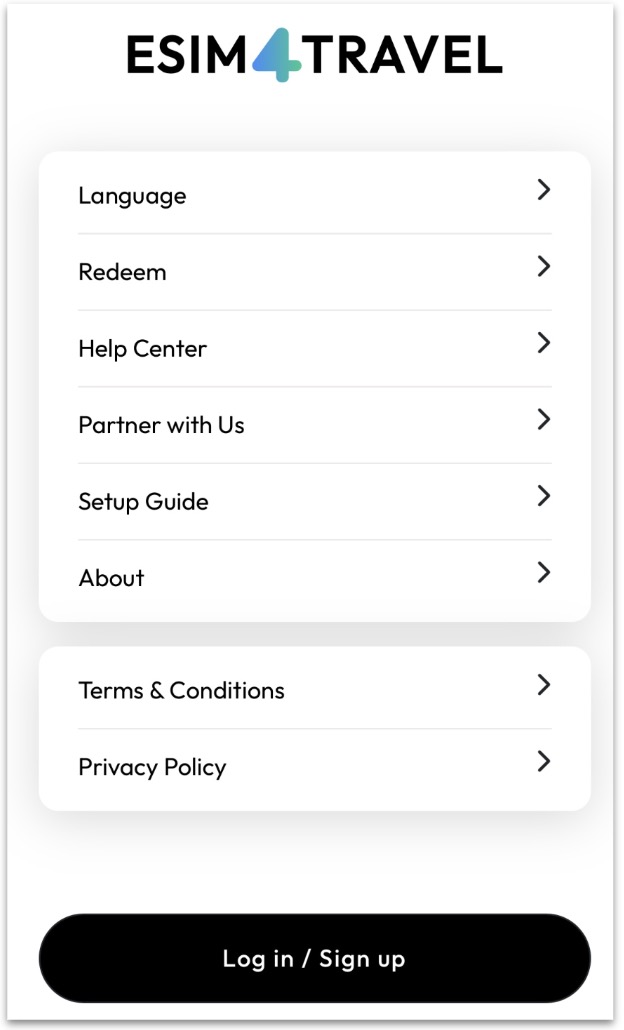Image resolution: width=624 pixels, height=1030 pixels.
Task: Open the Setup Guide entry
Action: (x=143, y=501)
